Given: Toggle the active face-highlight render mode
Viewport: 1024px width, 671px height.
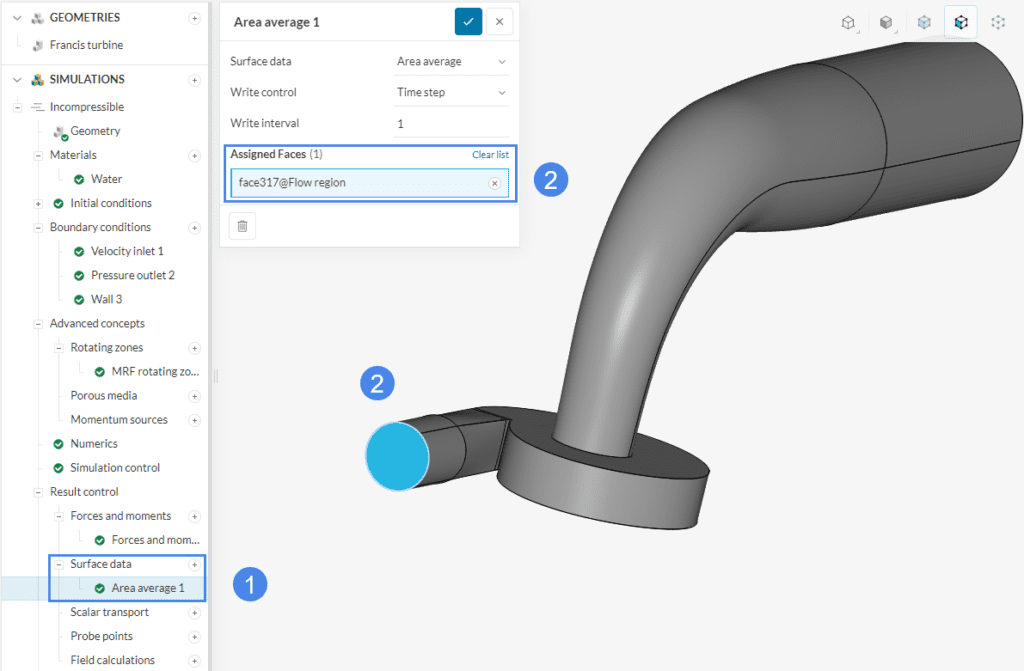Looking at the screenshot, I should [x=960, y=23].
